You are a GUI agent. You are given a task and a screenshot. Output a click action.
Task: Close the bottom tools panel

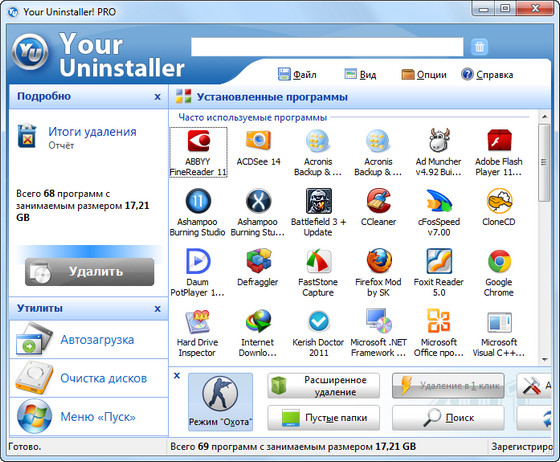click(177, 376)
